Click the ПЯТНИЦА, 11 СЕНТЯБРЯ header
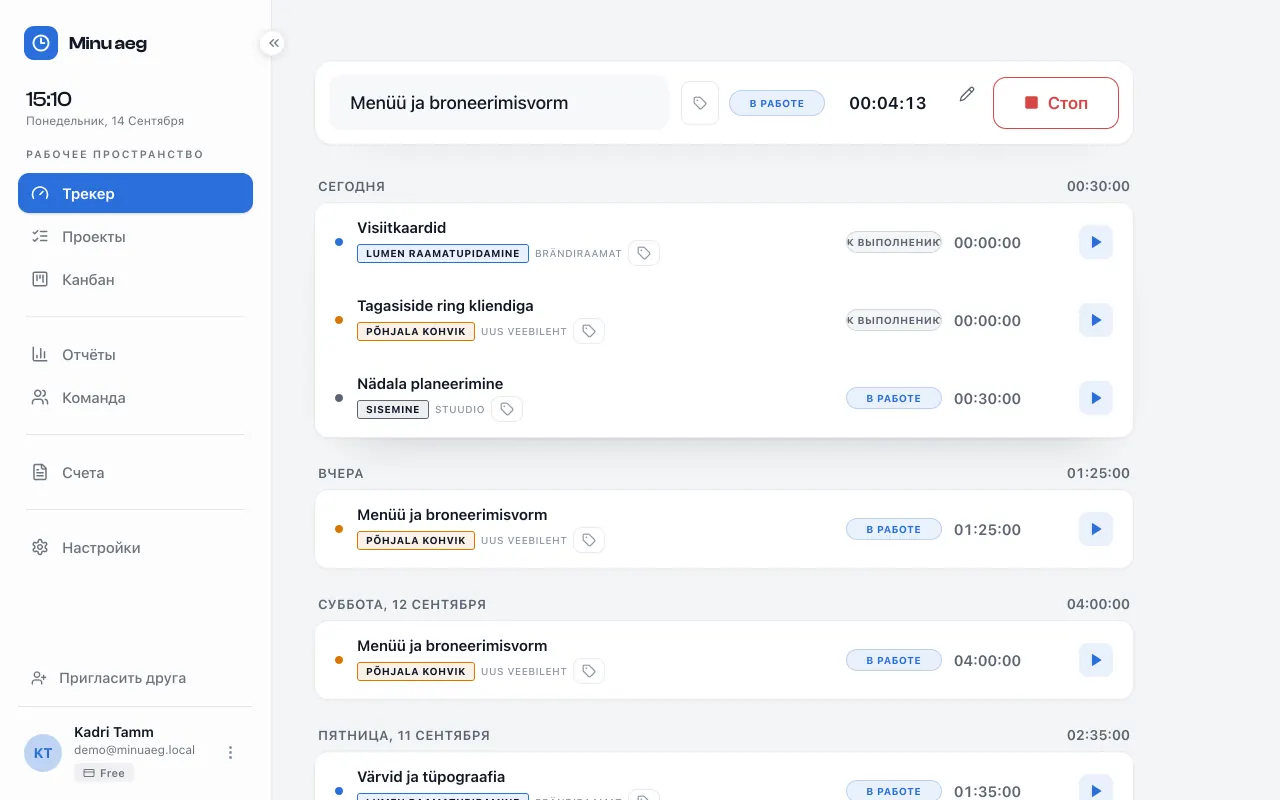This screenshot has width=1280, height=800. point(404,735)
